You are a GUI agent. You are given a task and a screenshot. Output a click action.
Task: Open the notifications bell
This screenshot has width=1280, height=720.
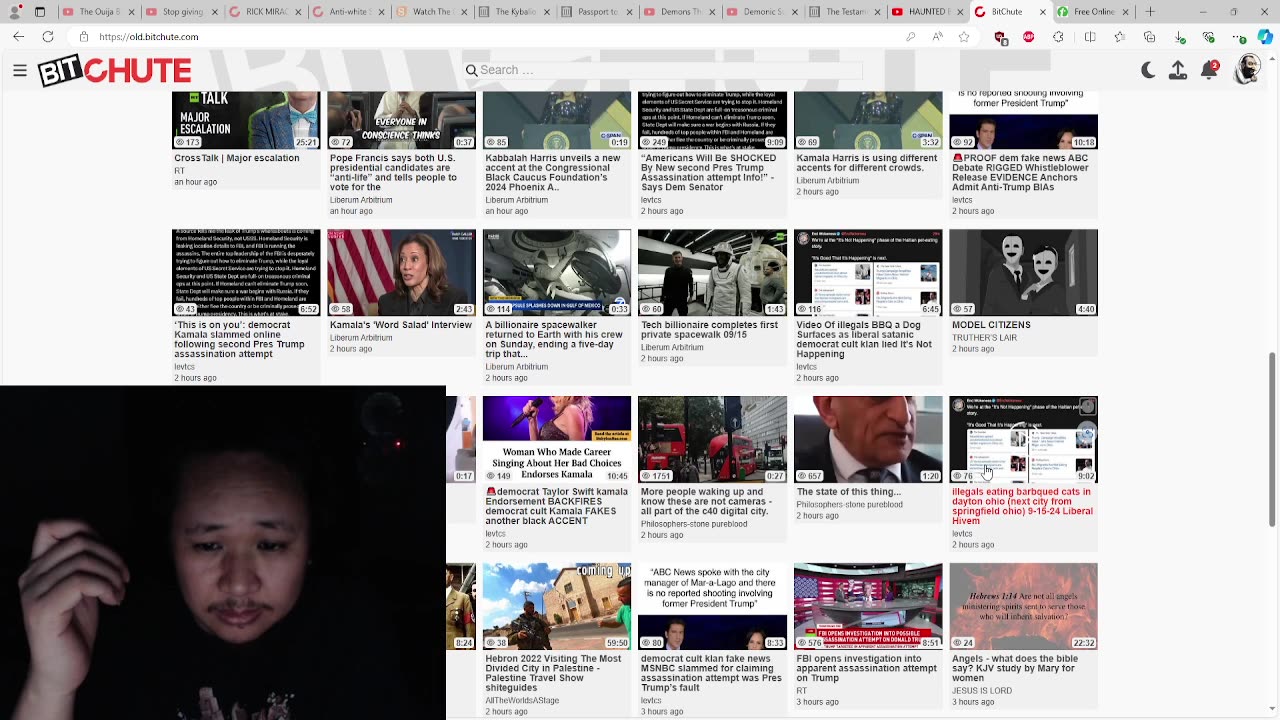click(1209, 70)
